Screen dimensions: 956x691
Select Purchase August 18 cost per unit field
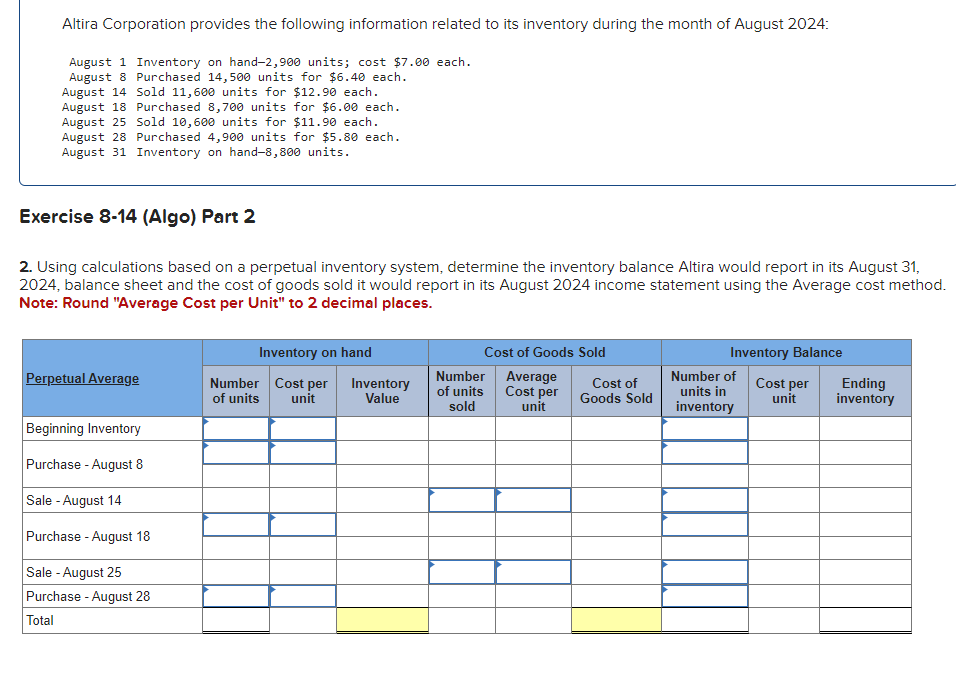click(x=302, y=525)
